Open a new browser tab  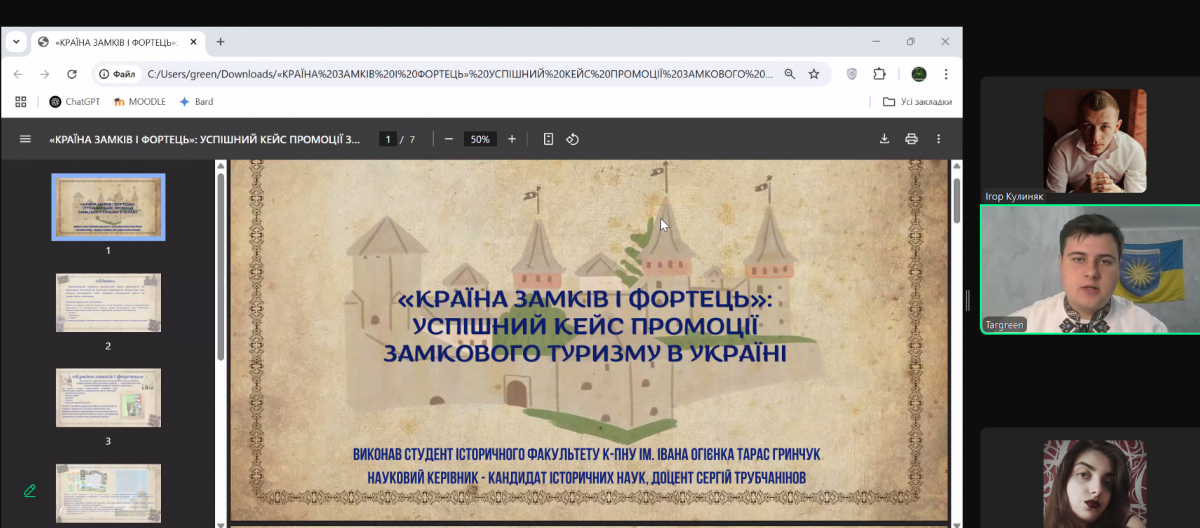tap(220, 42)
